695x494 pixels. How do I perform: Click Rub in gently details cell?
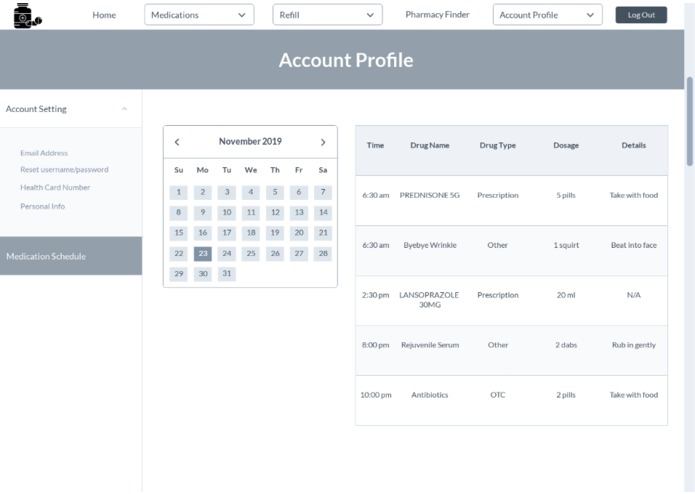pyautogui.click(x=634, y=345)
